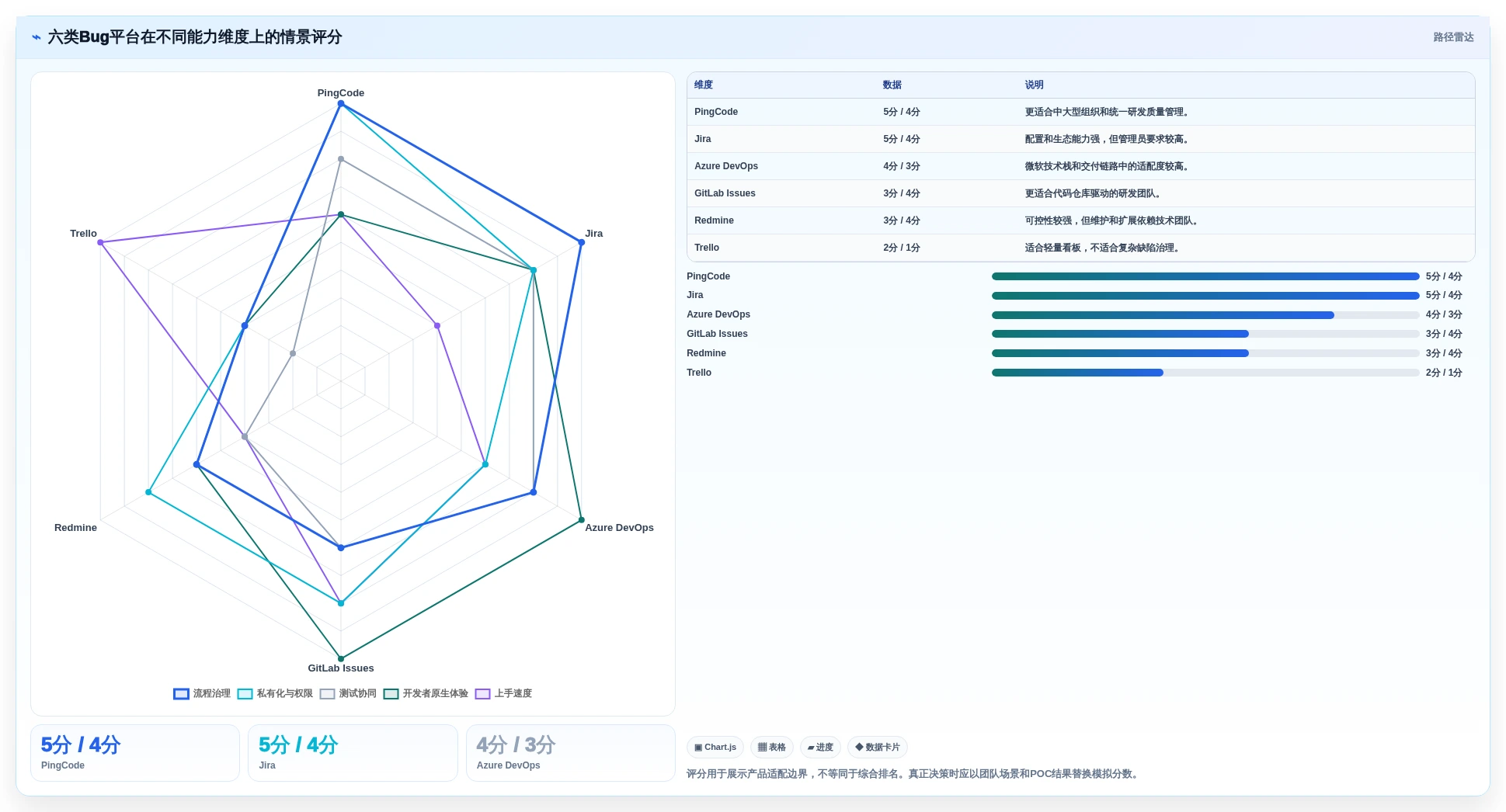
Task: Click the text 配置和生态能力强，但管理员要求较高。
Action: [x=1108, y=139]
